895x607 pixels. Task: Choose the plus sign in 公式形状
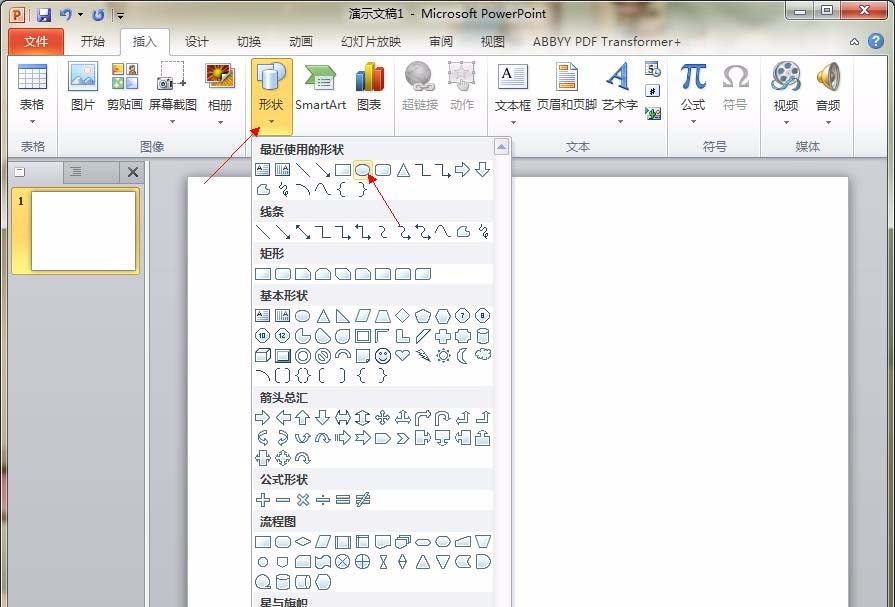tap(263, 500)
